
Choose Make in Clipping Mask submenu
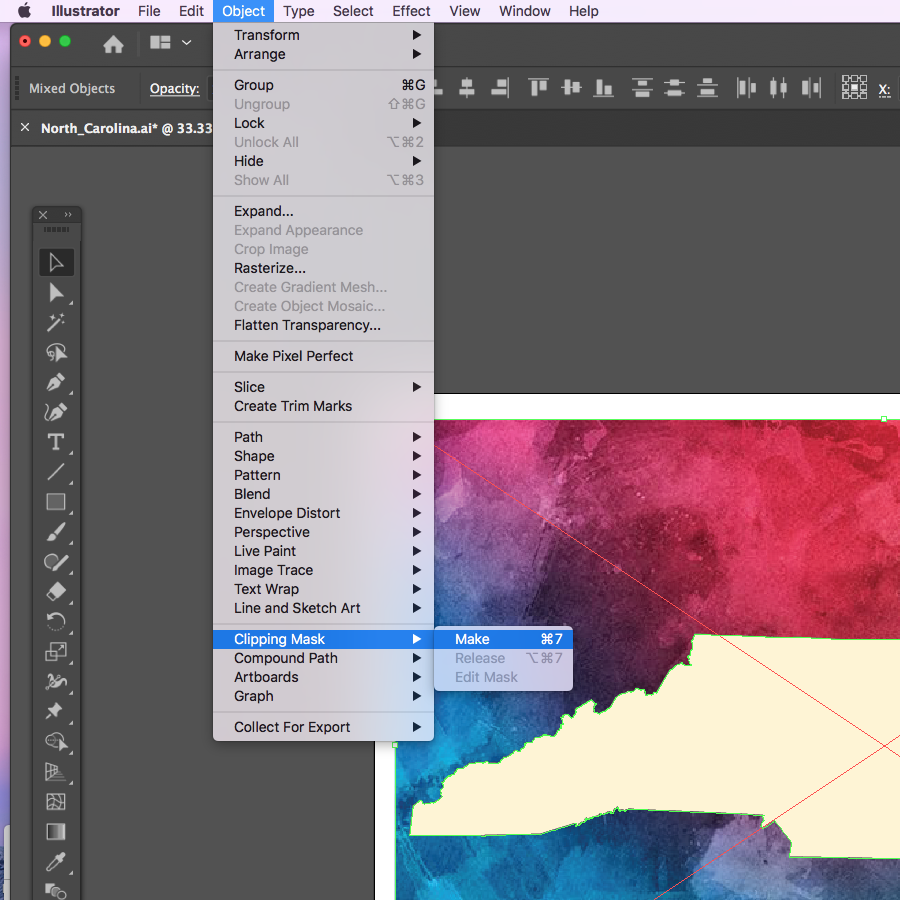[503, 639]
